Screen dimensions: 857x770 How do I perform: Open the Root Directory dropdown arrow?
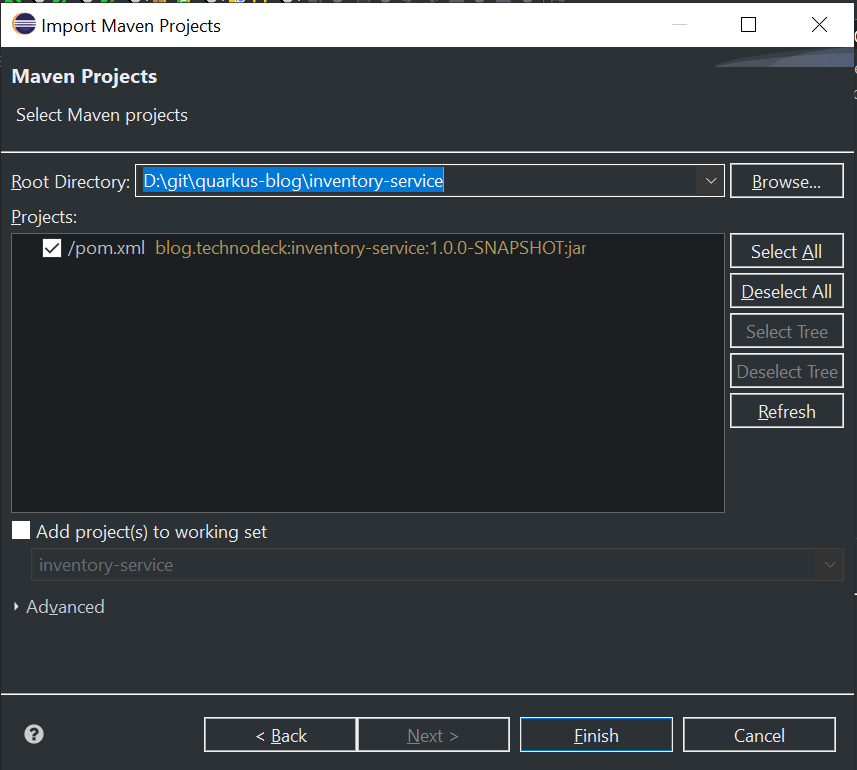(x=711, y=181)
